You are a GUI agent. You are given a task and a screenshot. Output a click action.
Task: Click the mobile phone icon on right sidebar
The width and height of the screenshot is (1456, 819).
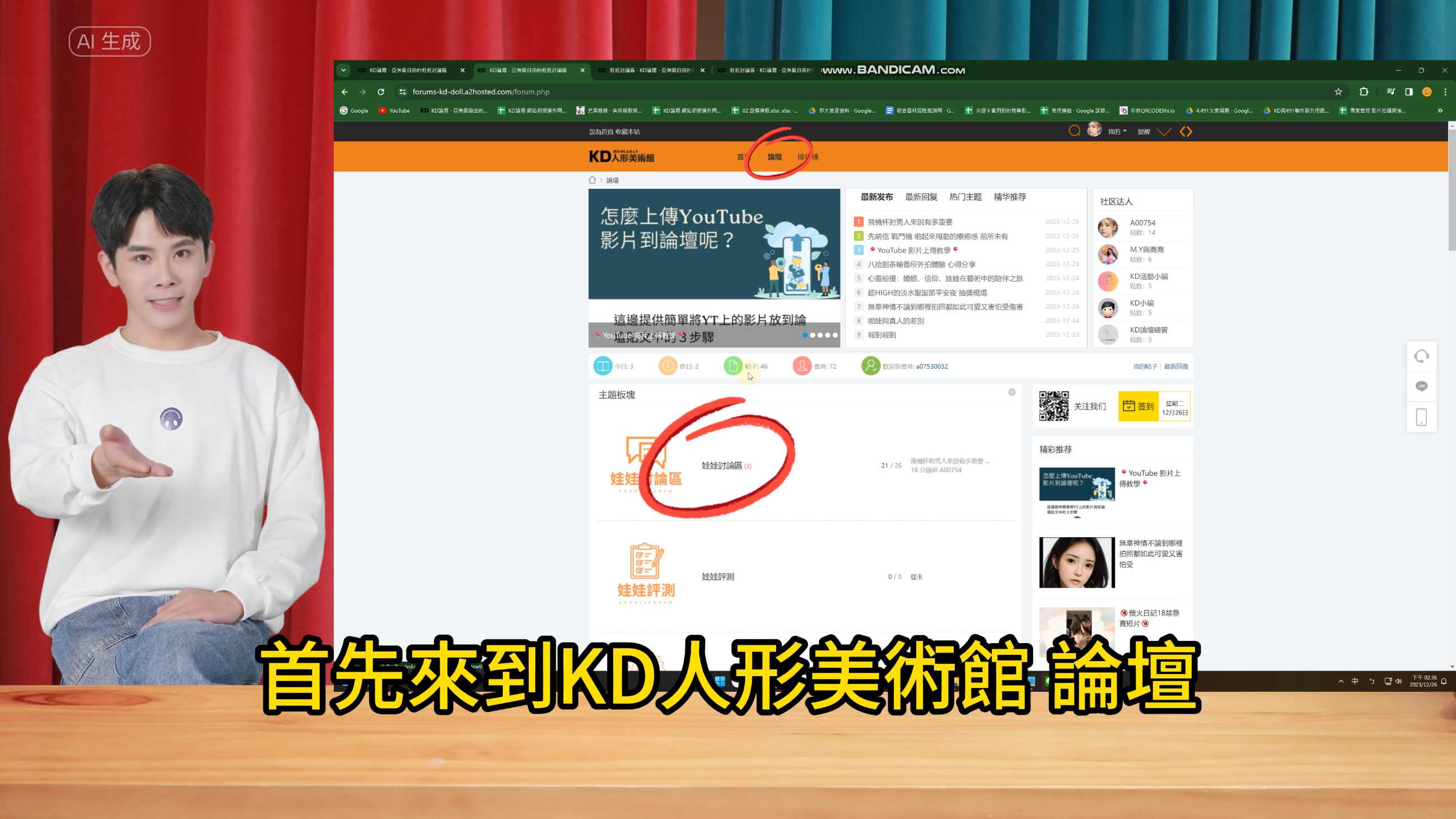[x=1421, y=417]
